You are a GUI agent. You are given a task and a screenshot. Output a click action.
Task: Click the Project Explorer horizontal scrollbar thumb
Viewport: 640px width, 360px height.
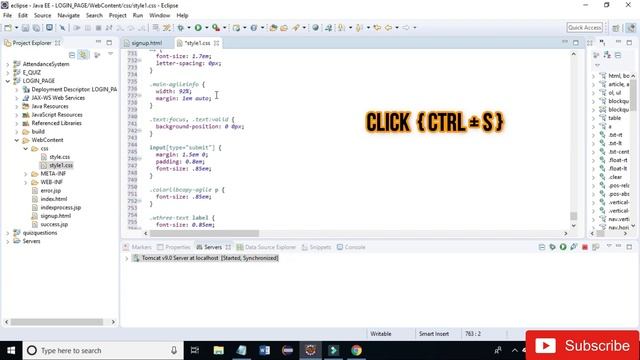[x=57, y=322]
